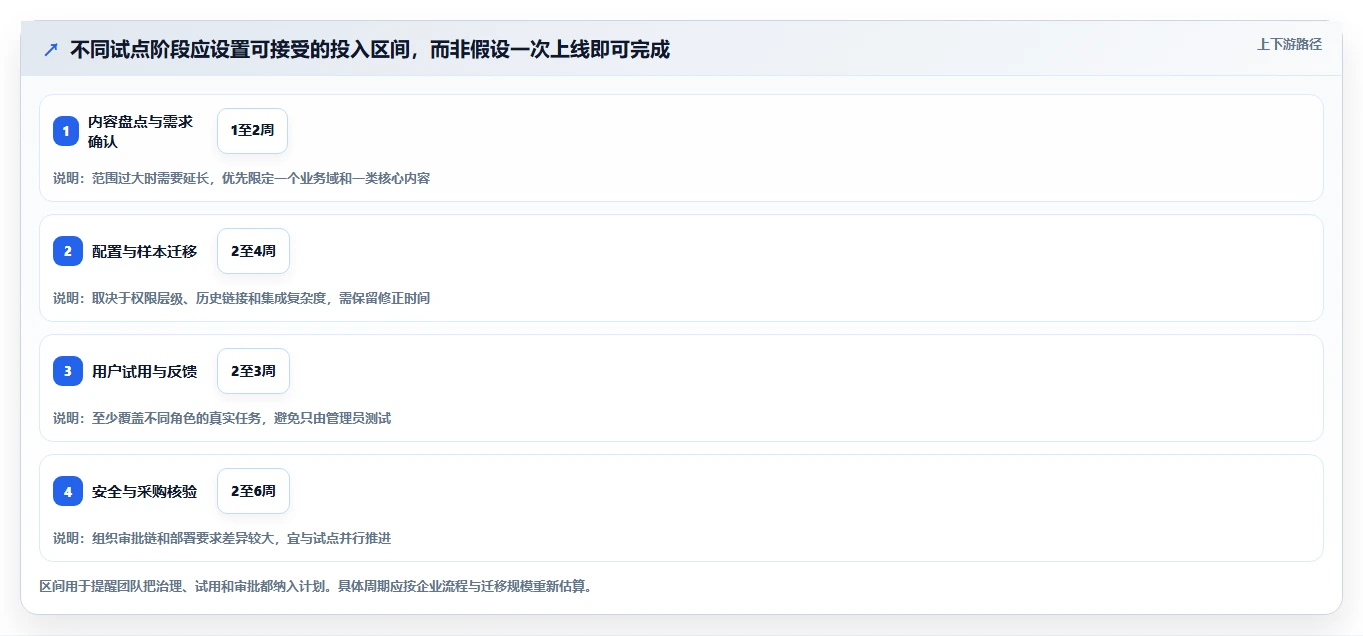Click the 安全与采购核验 step title
Viewport: 1363px width, 636px height.
point(144,491)
